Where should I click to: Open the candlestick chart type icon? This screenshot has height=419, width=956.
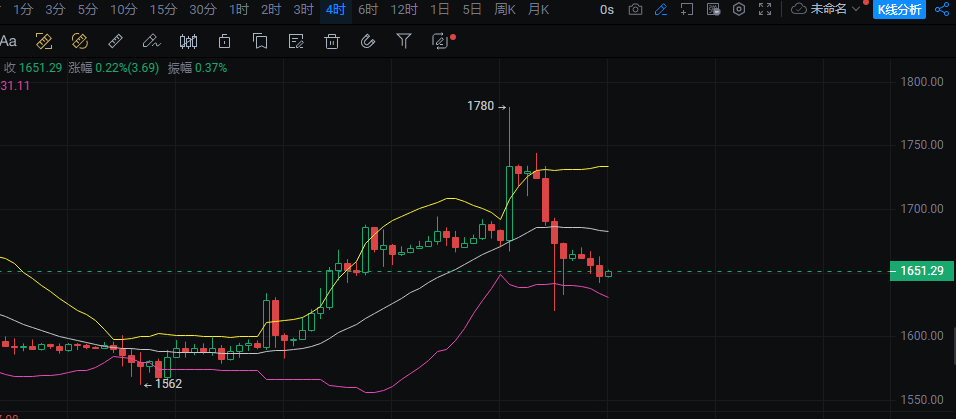pyautogui.click(x=188, y=41)
